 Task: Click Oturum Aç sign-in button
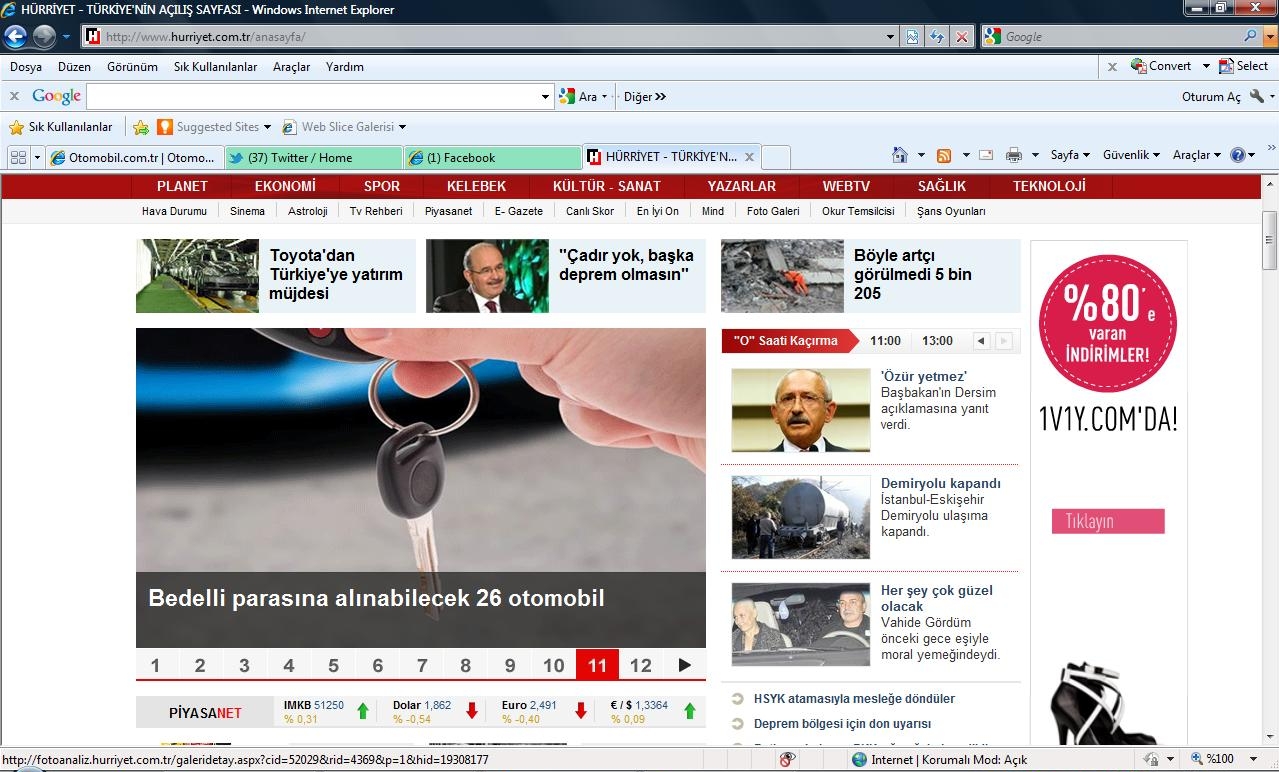click(x=1211, y=97)
